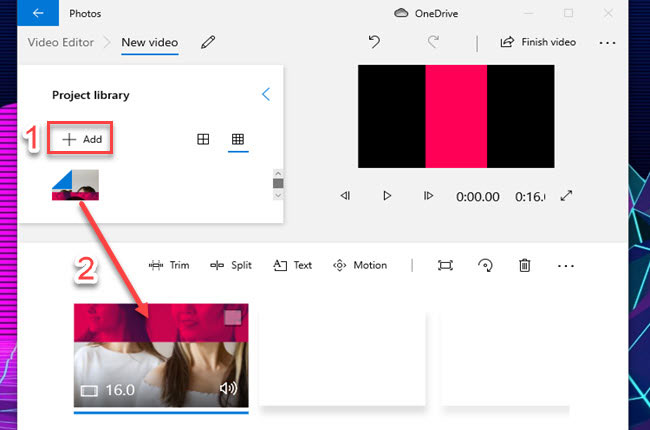Viewport: 650px width, 430px height.
Task: Select the 16.0 second storyboard clip
Action: coord(161,355)
